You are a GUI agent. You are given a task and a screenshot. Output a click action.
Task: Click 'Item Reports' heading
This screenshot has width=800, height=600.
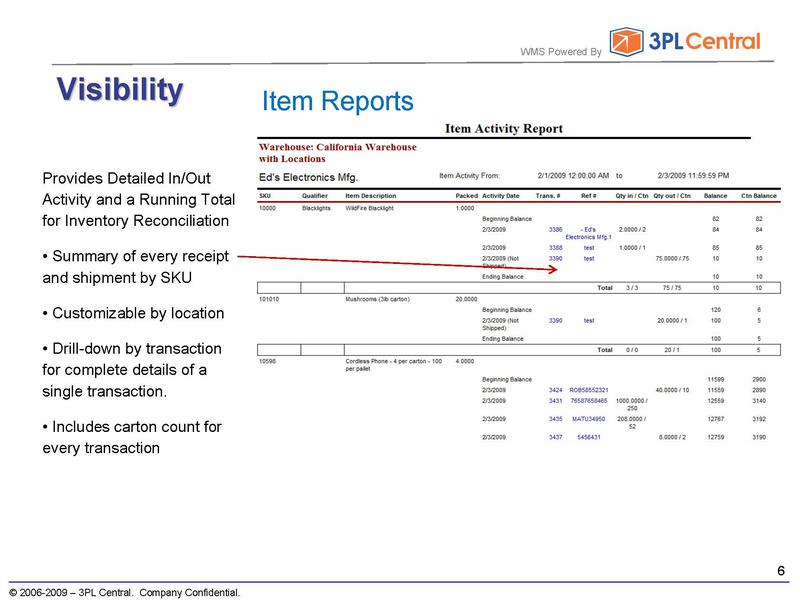coord(337,101)
